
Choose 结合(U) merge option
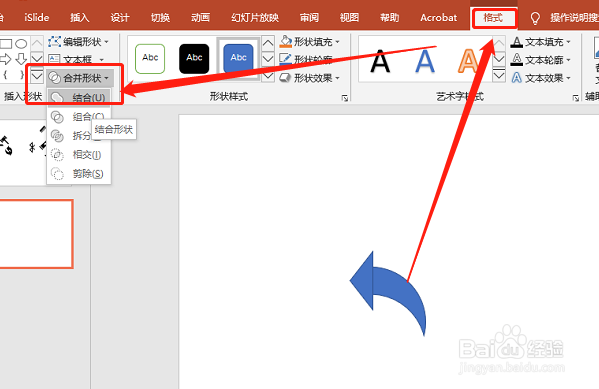tap(79, 97)
